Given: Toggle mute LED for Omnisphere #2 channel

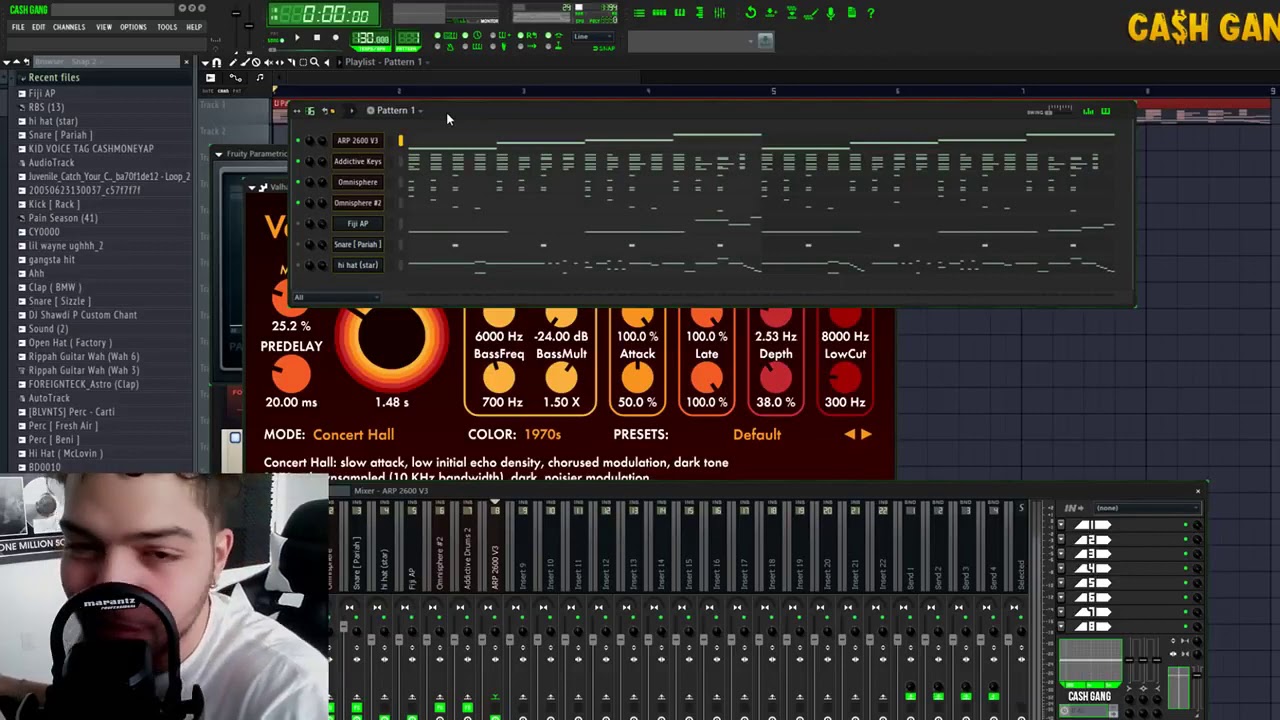Looking at the screenshot, I should coord(297,203).
